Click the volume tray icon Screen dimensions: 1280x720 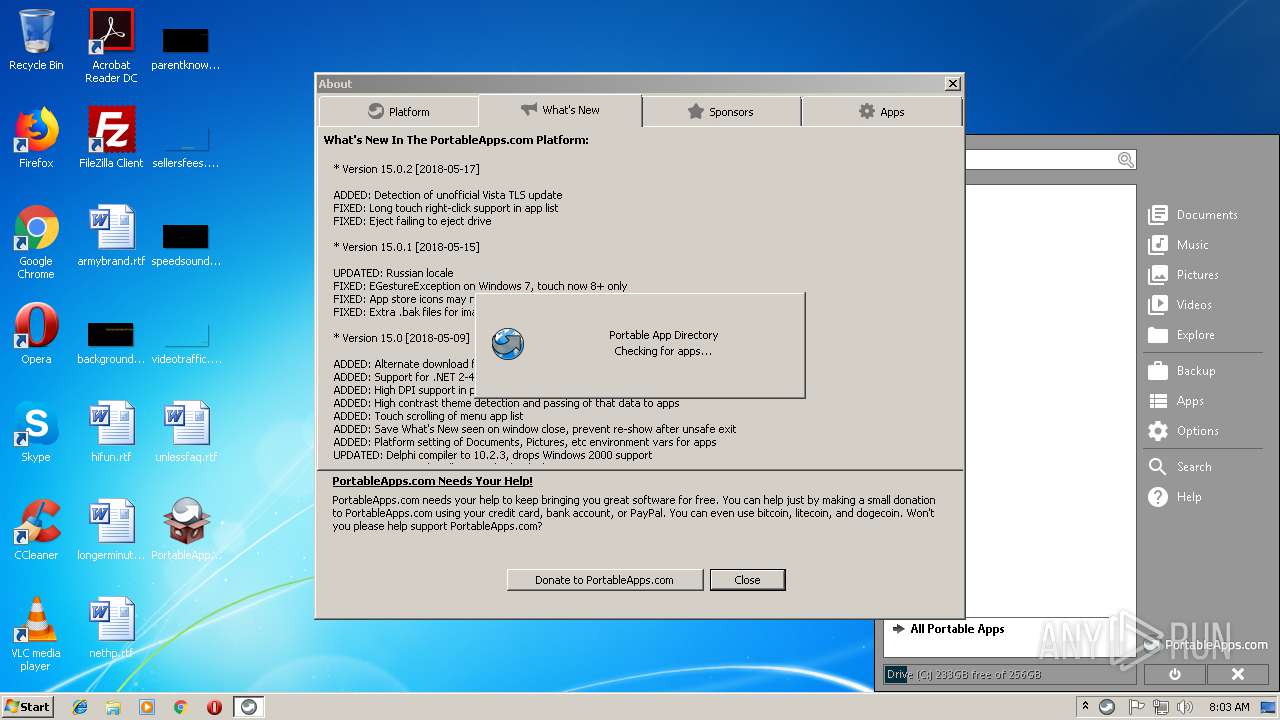1185,707
